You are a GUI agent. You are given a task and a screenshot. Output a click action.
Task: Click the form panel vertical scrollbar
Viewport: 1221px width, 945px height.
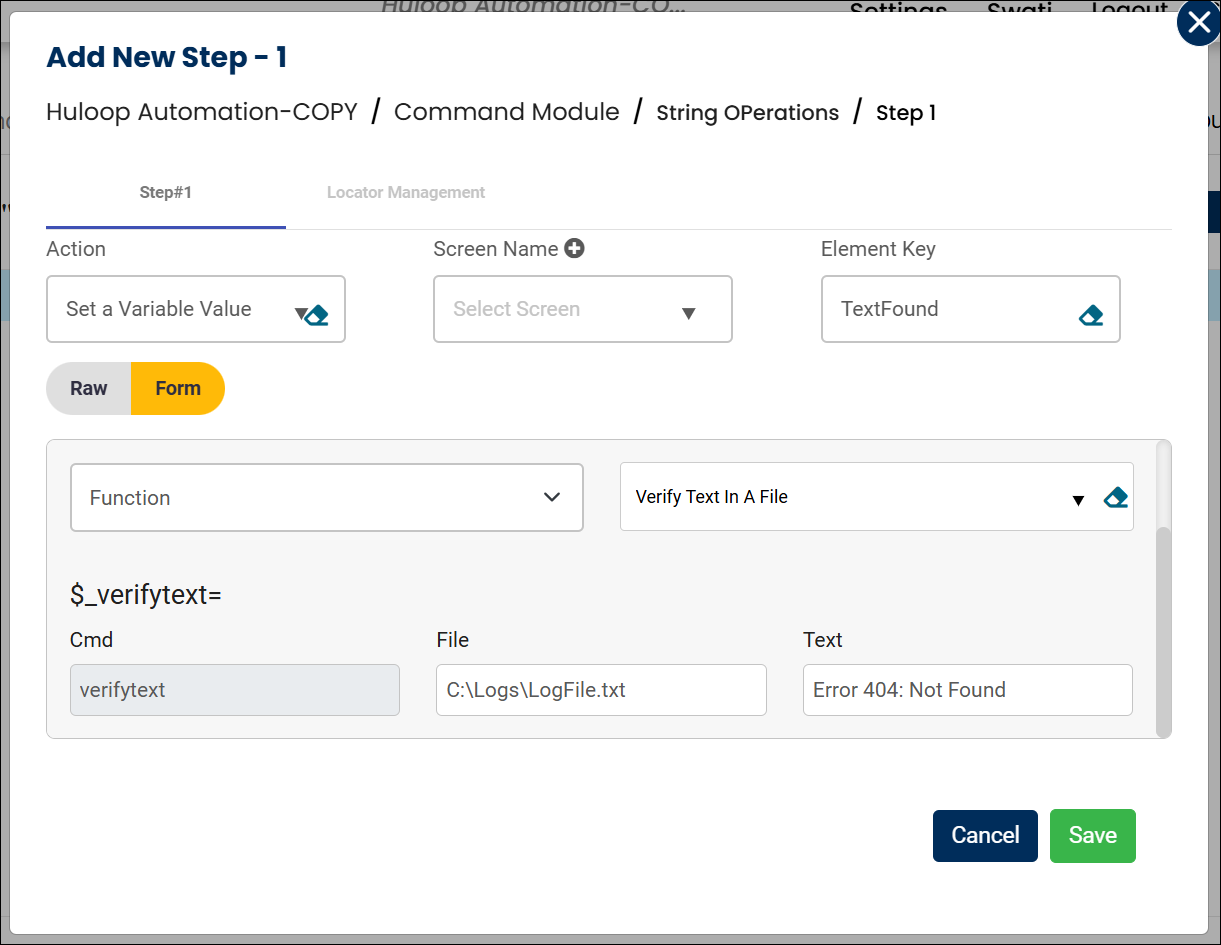point(1163,630)
